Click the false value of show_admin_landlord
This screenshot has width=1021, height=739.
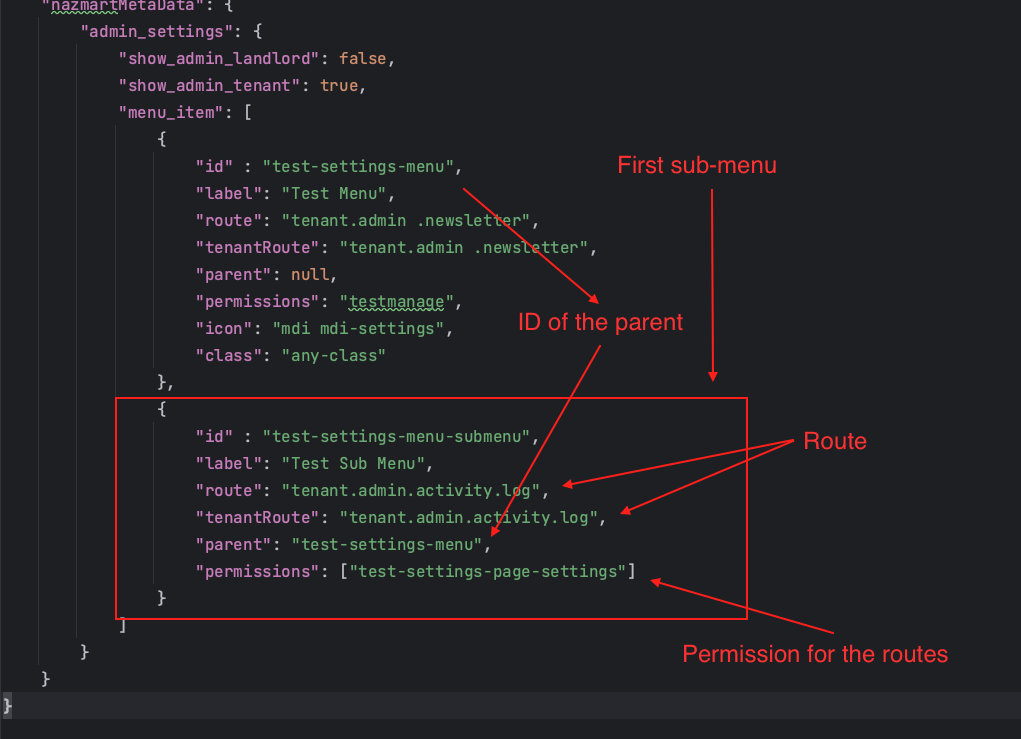click(363, 59)
